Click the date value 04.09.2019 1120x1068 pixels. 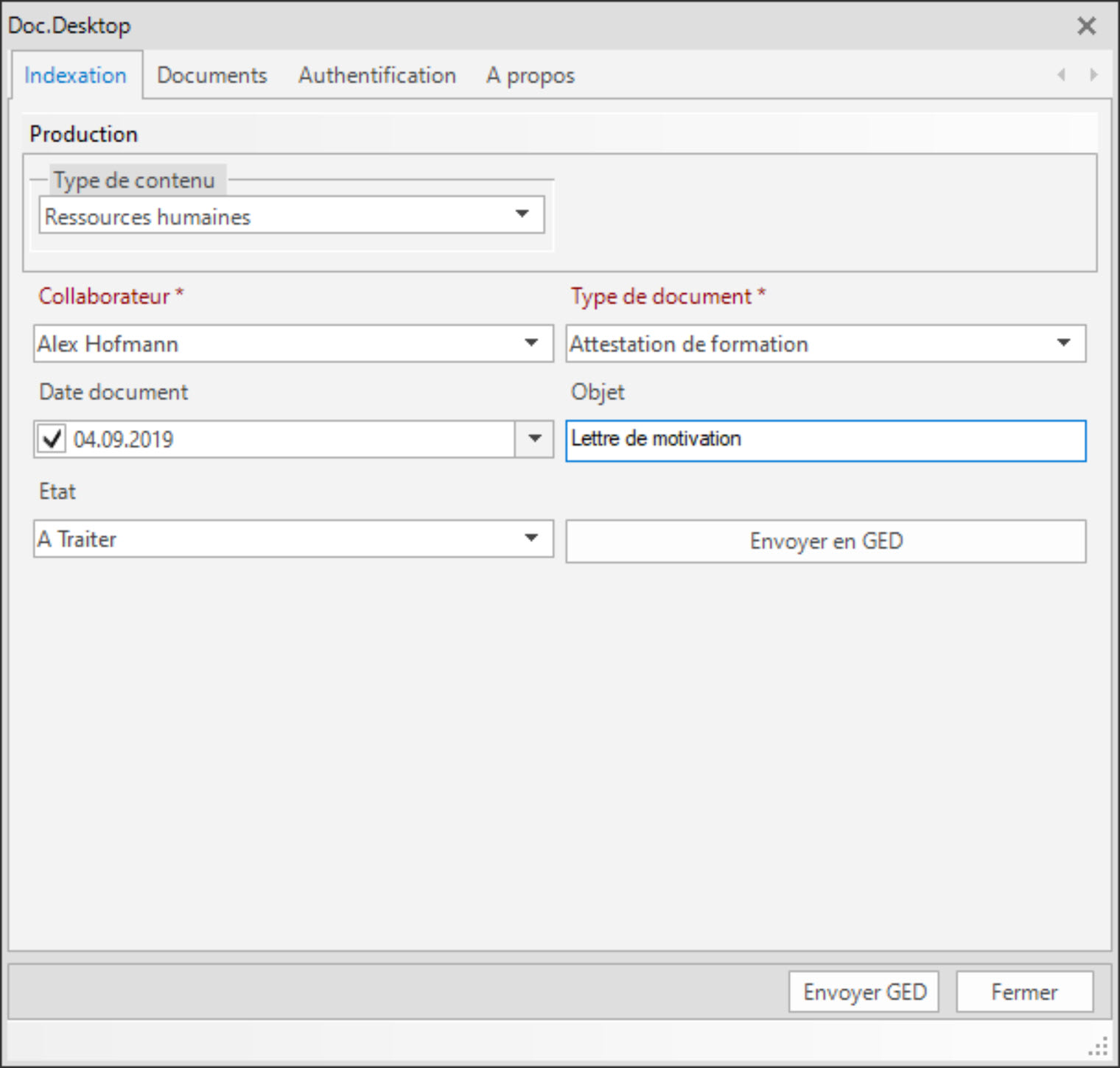point(124,440)
